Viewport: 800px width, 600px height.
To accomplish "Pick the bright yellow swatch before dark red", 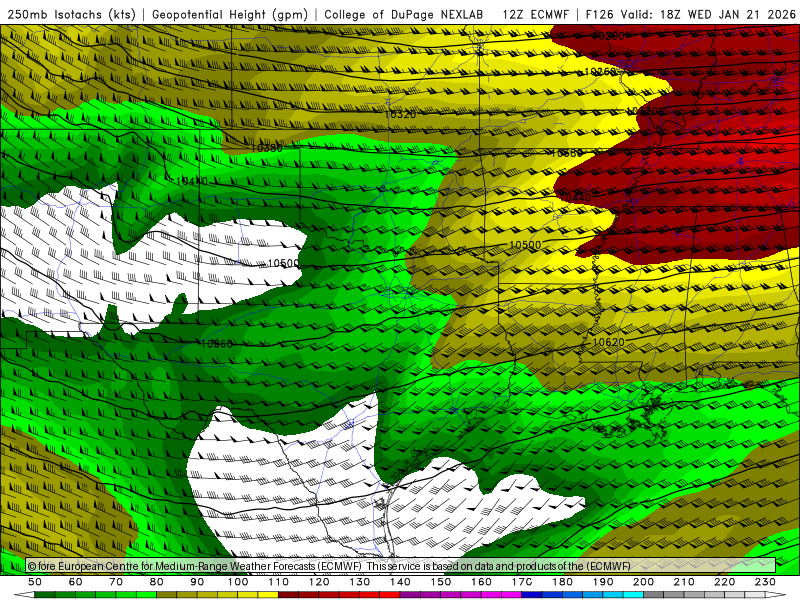I will click(268, 595).
